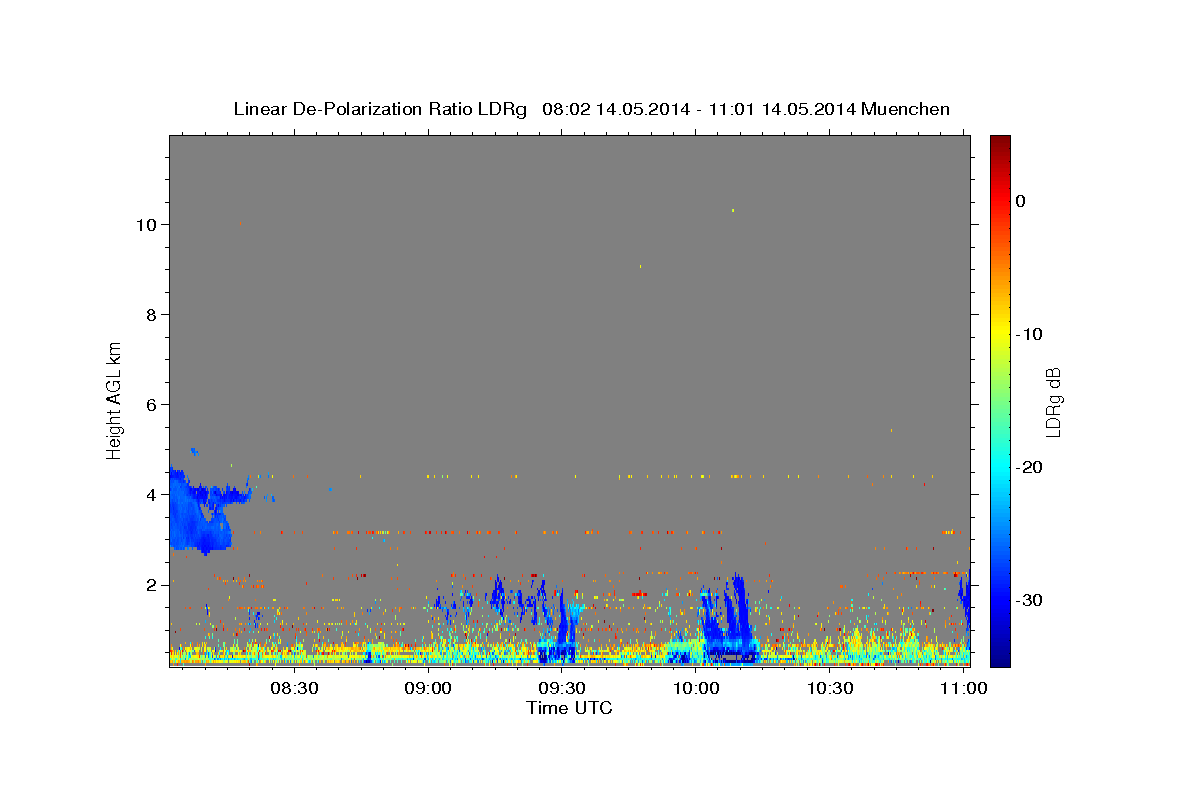This screenshot has height=800, width=1200.
Task: Click the colorbar value -30
Action: (1030, 600)
